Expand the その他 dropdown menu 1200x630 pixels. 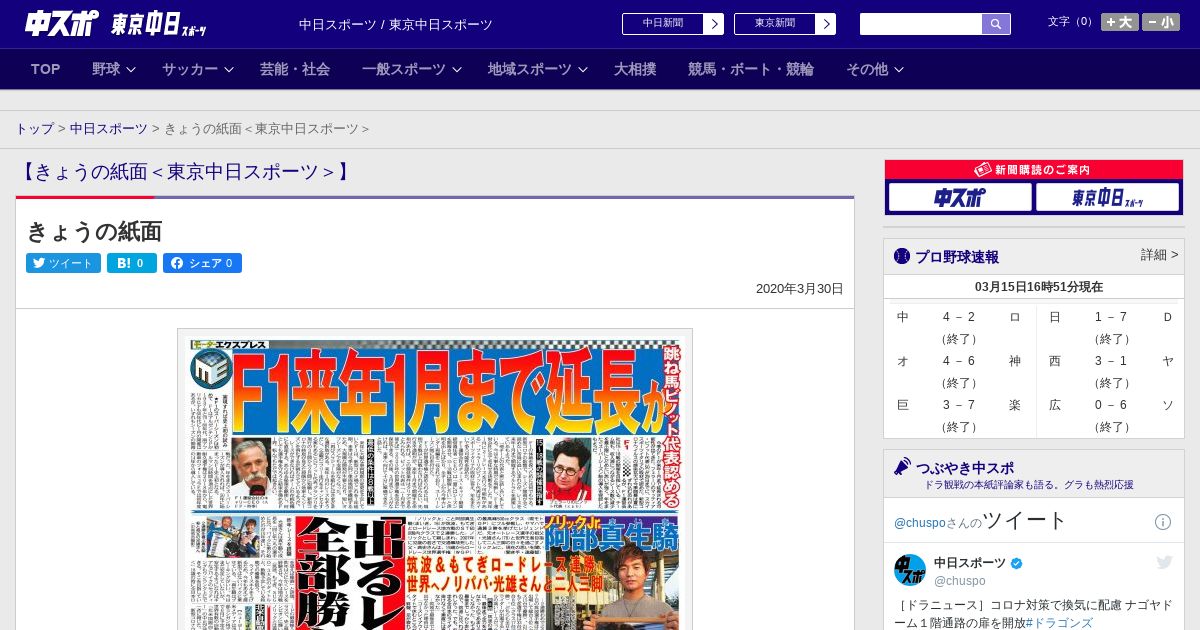(x=875, y=69)
